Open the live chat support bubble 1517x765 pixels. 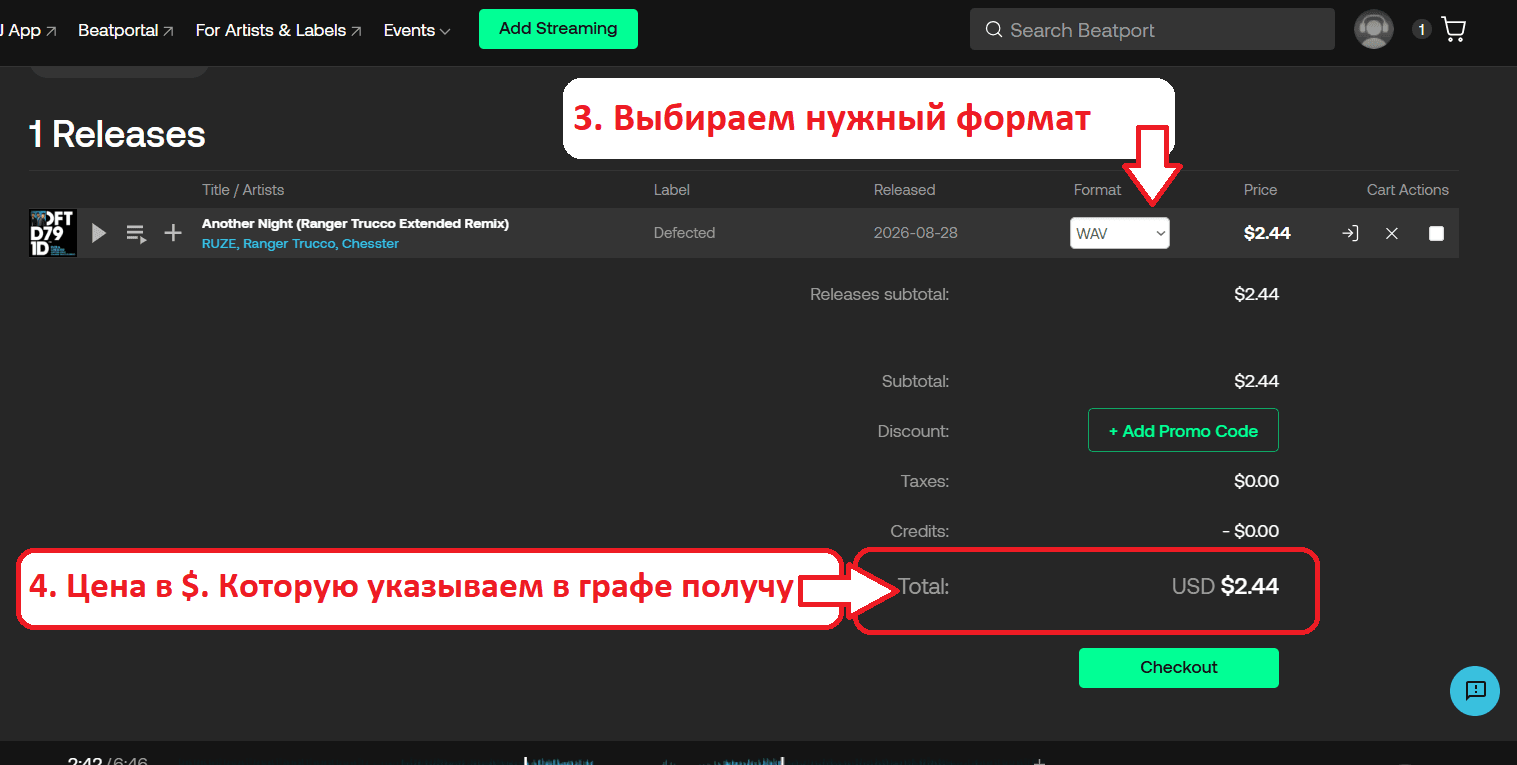tap(1475, 691)
